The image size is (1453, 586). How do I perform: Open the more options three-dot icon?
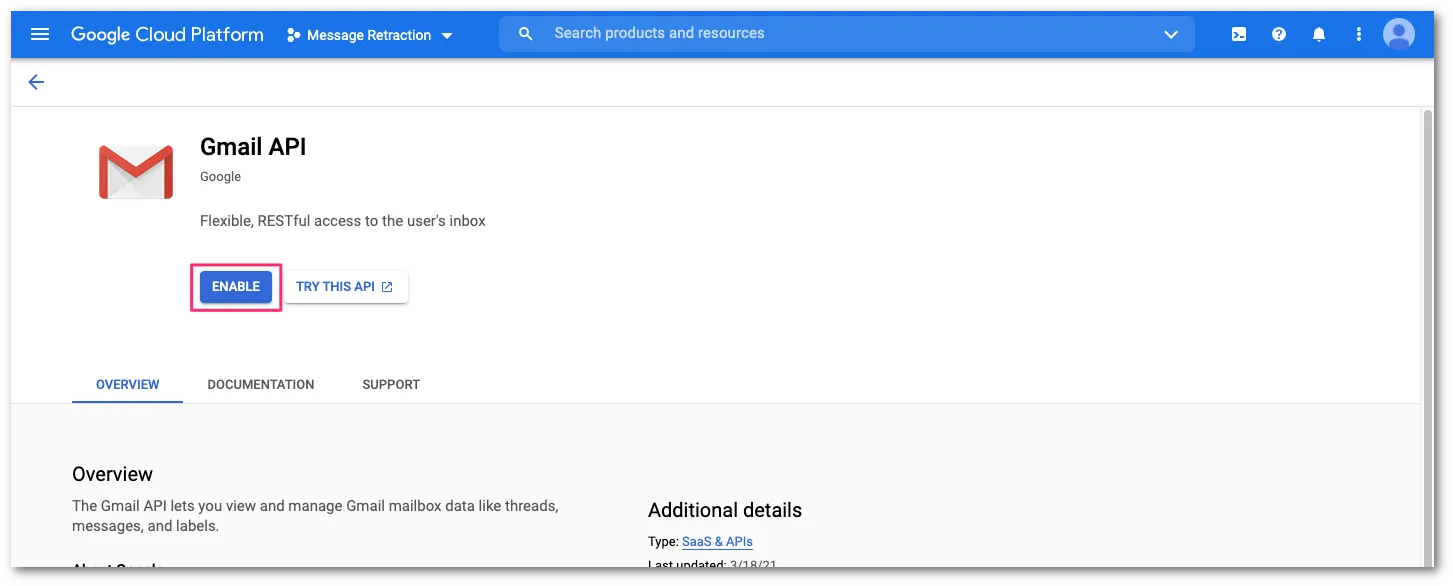tap(1358, 33)
